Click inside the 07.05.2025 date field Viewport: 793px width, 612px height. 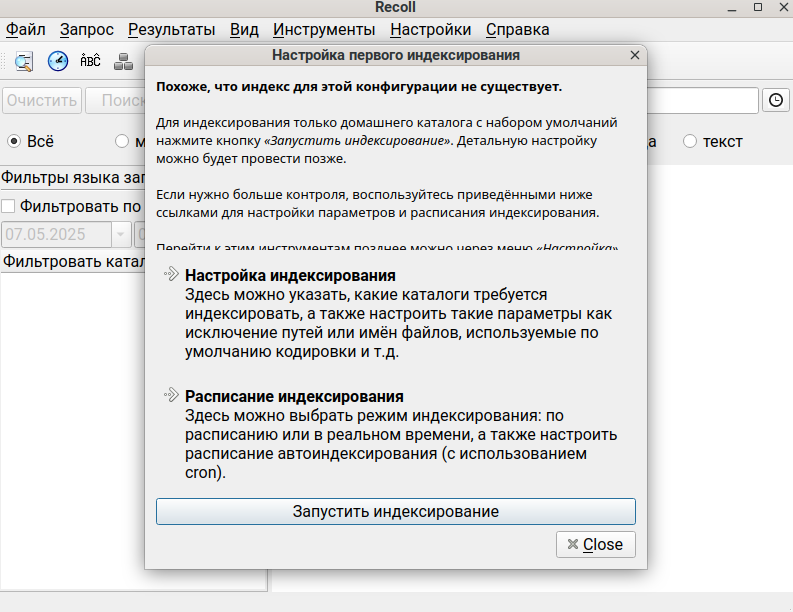(56, 234)
